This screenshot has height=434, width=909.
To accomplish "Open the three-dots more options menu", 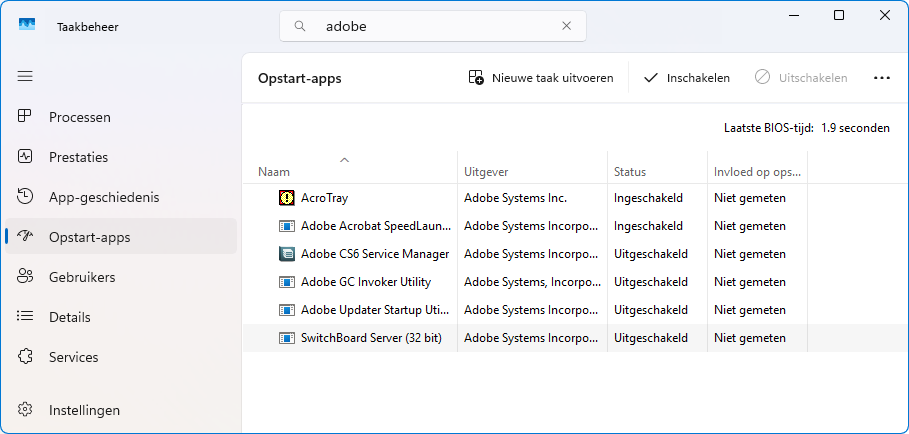I will pos(881,78).
